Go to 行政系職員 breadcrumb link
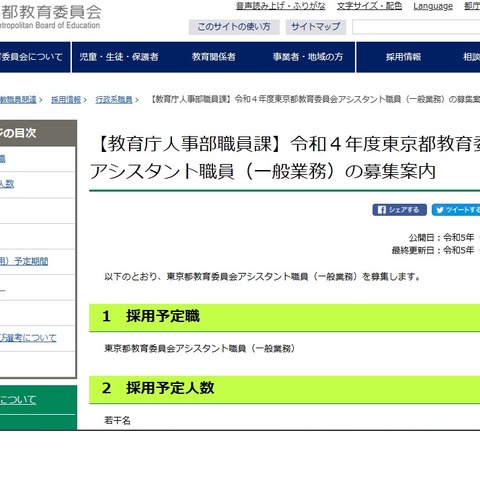The width and height of the screenshot is (480, 480). 114,99
